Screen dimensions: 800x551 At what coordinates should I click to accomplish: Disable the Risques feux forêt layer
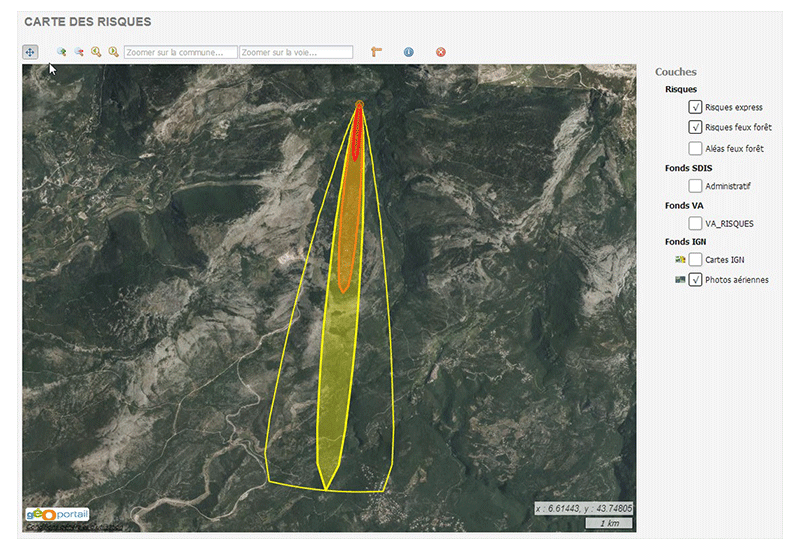(x=695, y=127)
